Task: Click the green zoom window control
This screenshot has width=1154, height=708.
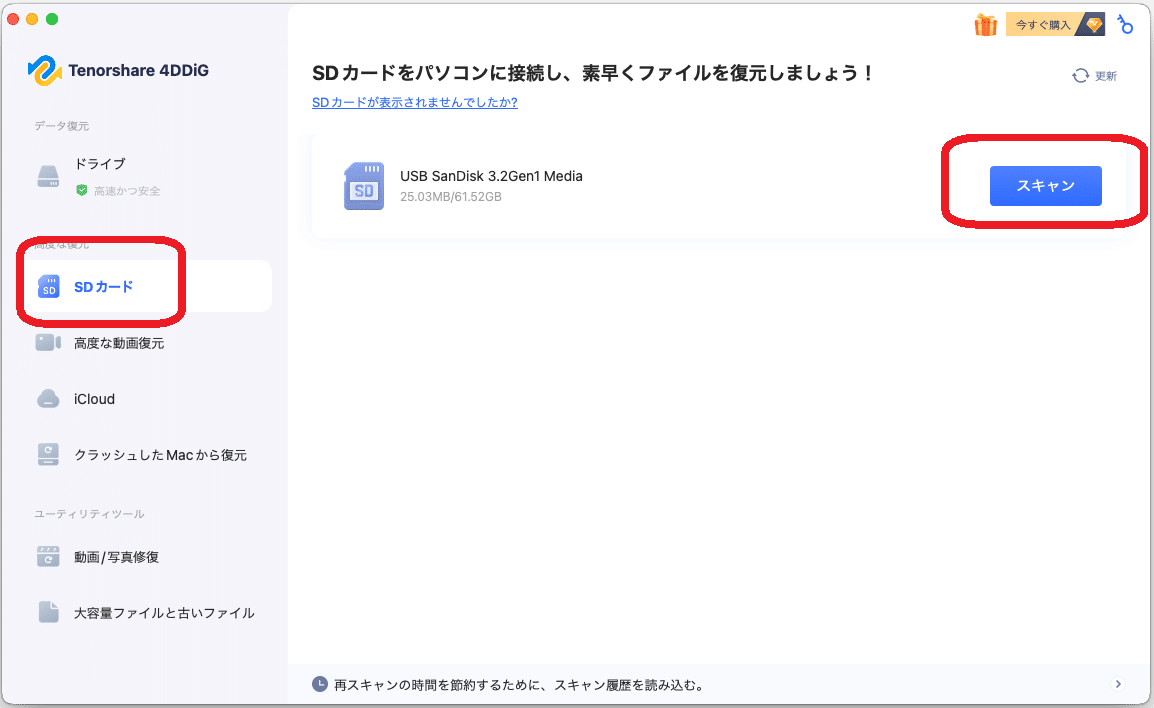Action: point(52,18)
